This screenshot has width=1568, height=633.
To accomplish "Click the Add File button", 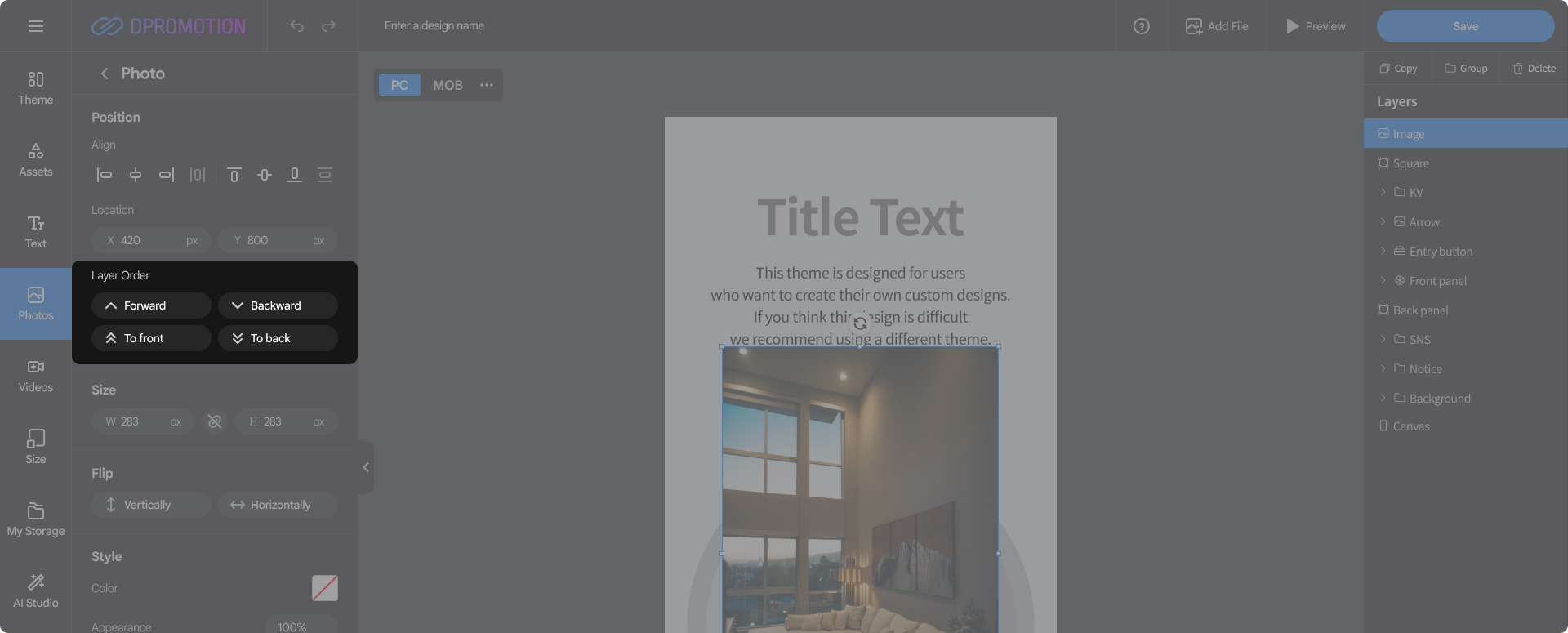I will 1217,26.
